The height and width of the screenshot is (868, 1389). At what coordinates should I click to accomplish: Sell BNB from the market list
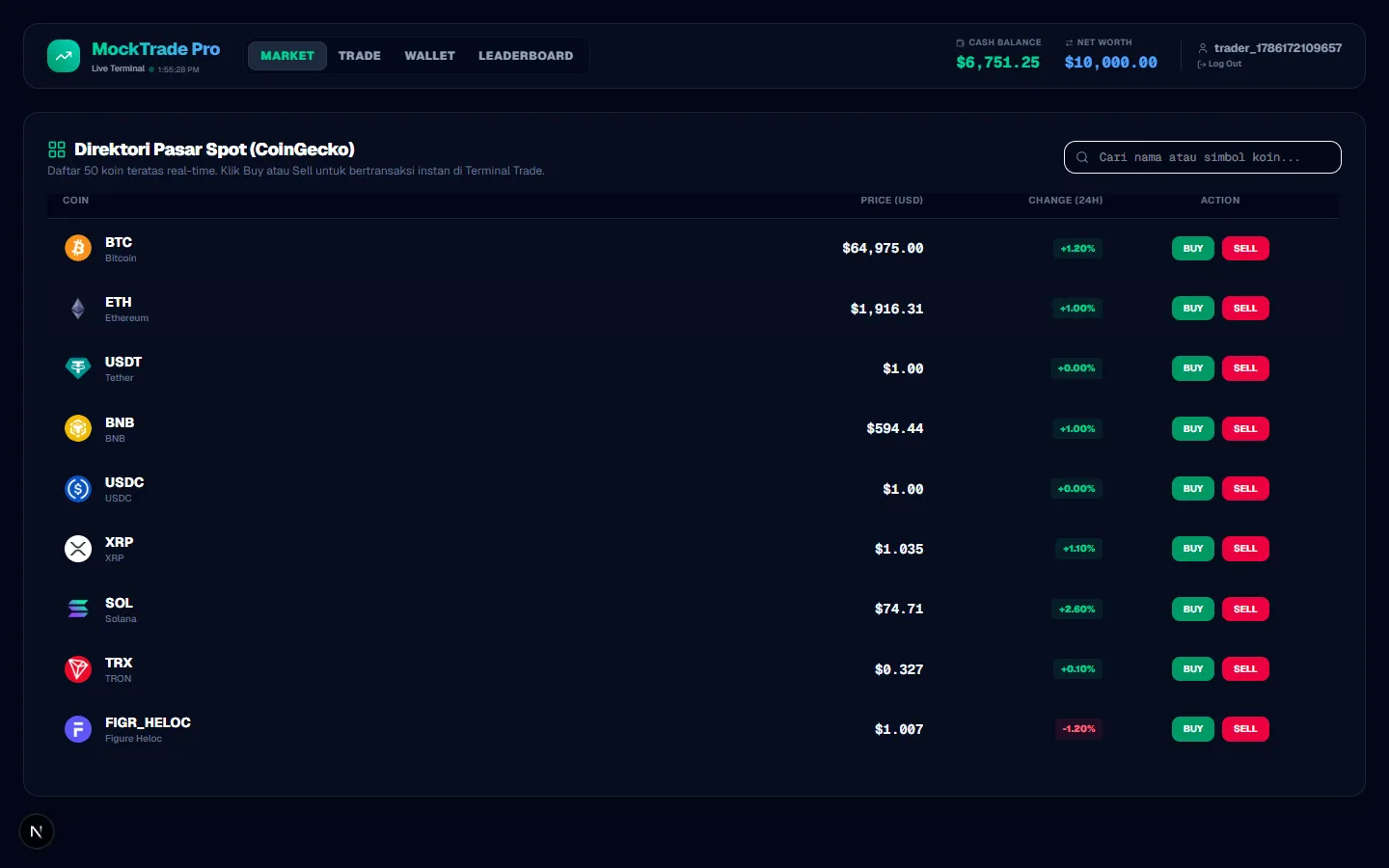click(1245, 429)
